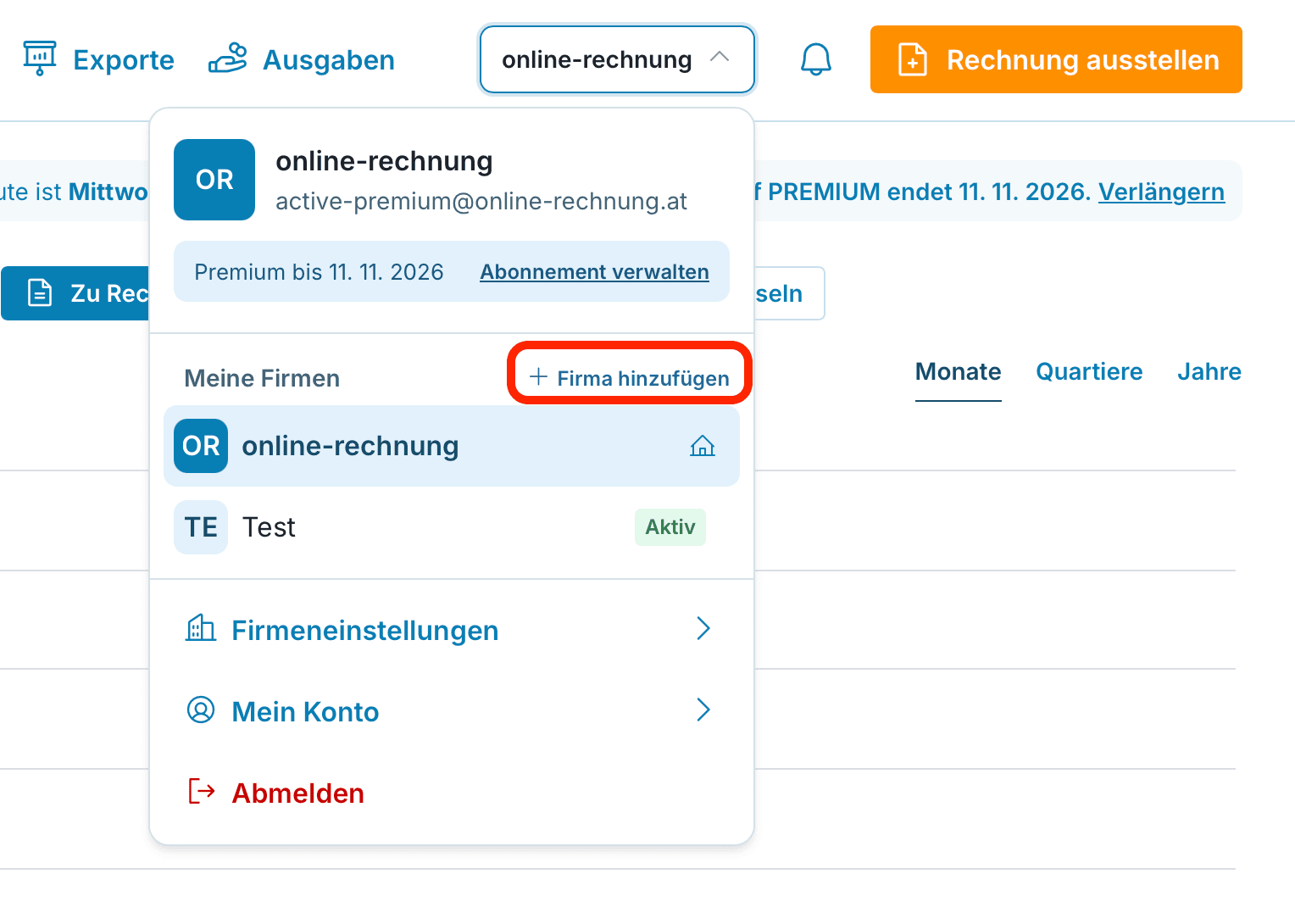Click the plus icon before Firma hinzufügen
Image resolution: width=1295 pixels, height=924 pixels.
[x=538, y=376]
